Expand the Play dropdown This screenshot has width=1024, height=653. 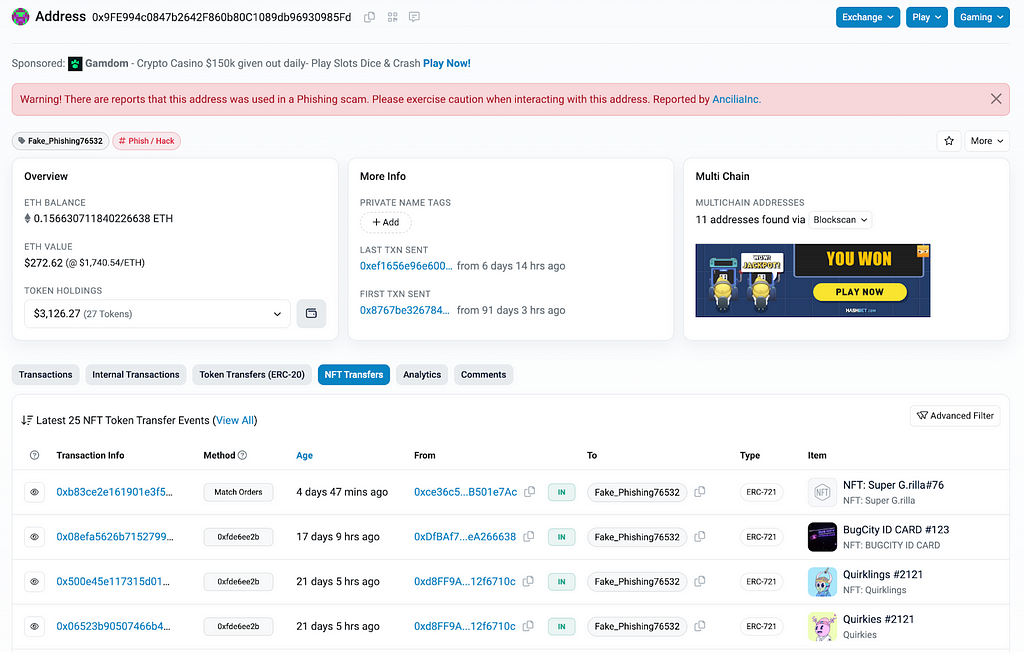click(x=927, y=17)
